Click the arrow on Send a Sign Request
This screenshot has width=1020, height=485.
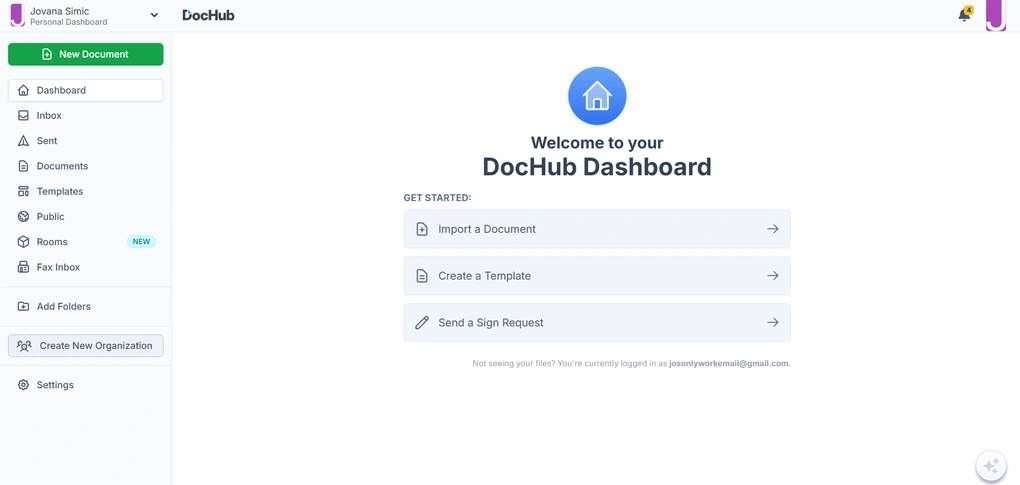[x=773, y=322]
